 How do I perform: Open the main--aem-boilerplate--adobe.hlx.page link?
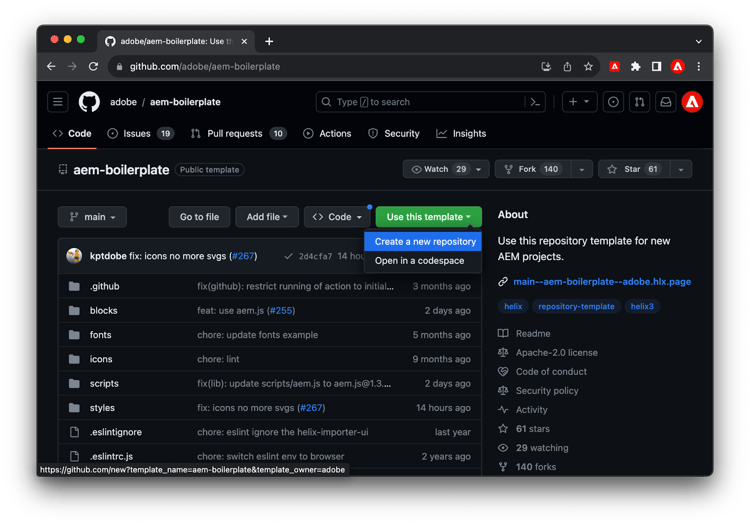(601, 282)
